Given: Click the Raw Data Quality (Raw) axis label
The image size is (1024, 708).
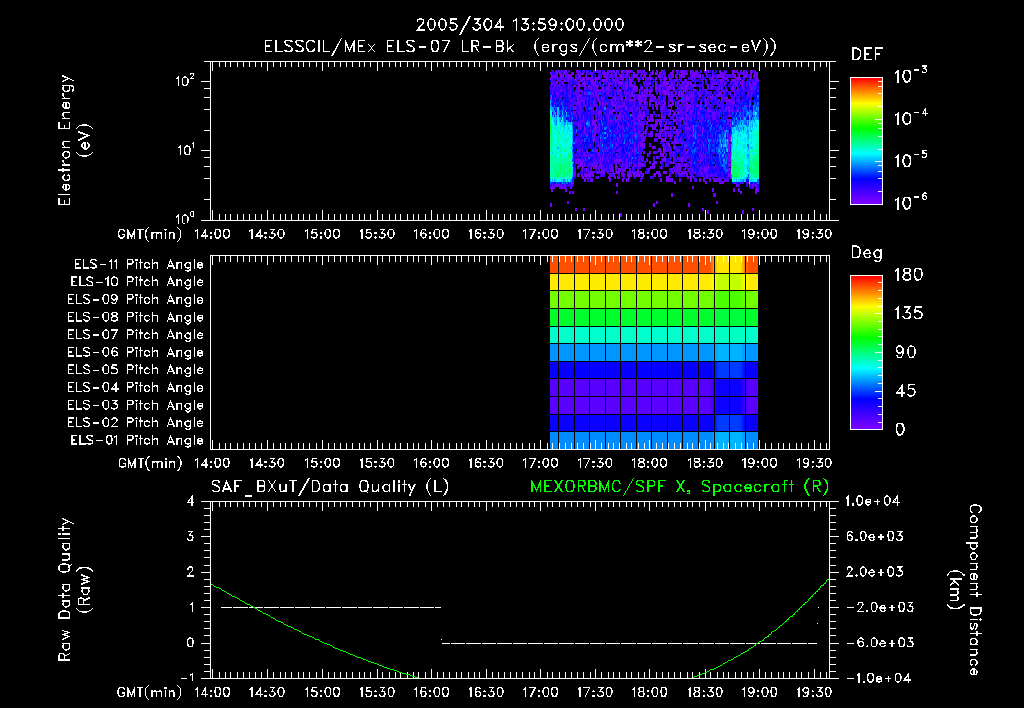Looking at the screenshot, I should tap(74, 590).
